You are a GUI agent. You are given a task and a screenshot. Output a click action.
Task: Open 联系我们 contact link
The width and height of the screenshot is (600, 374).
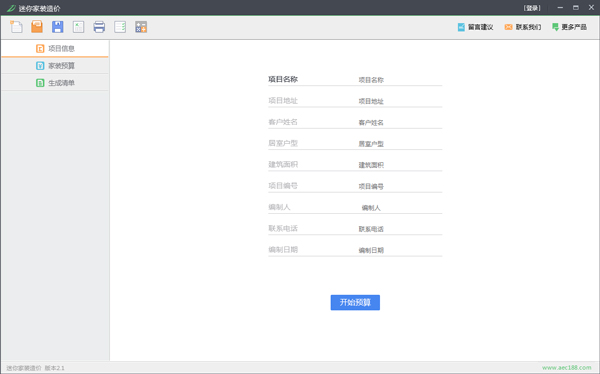[523, 27]
